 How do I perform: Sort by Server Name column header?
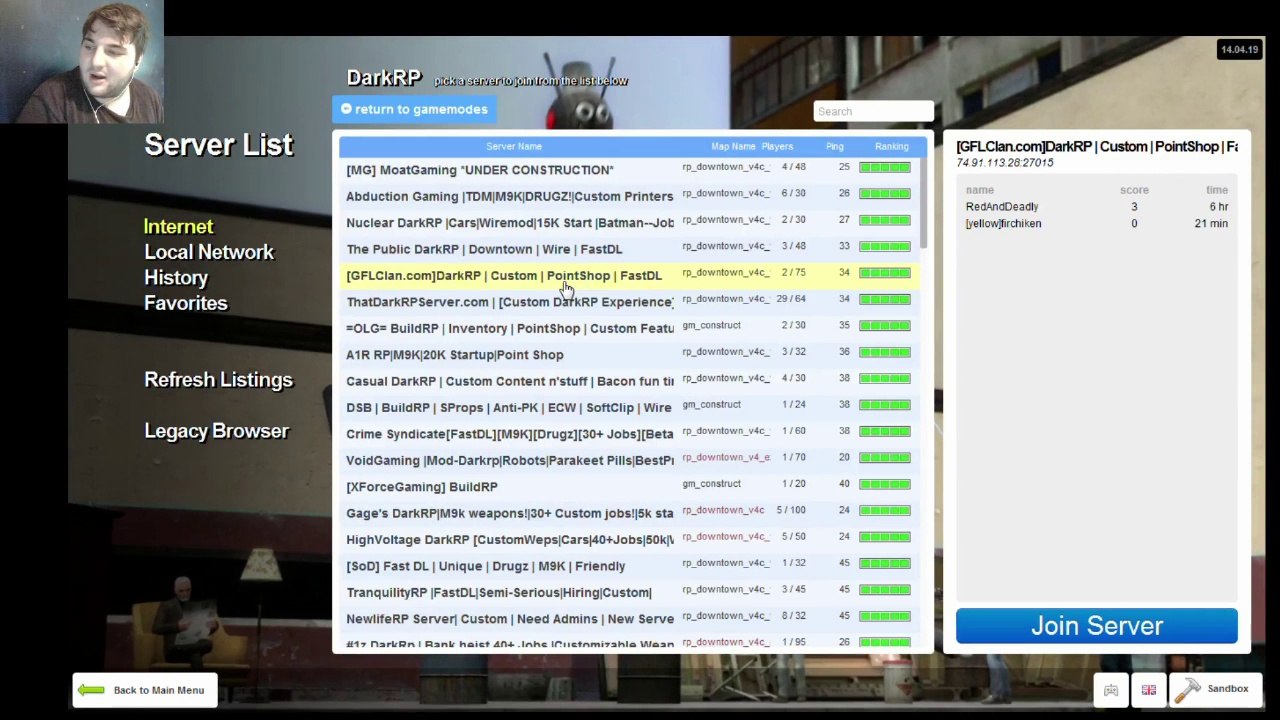[x=514, y=146]
